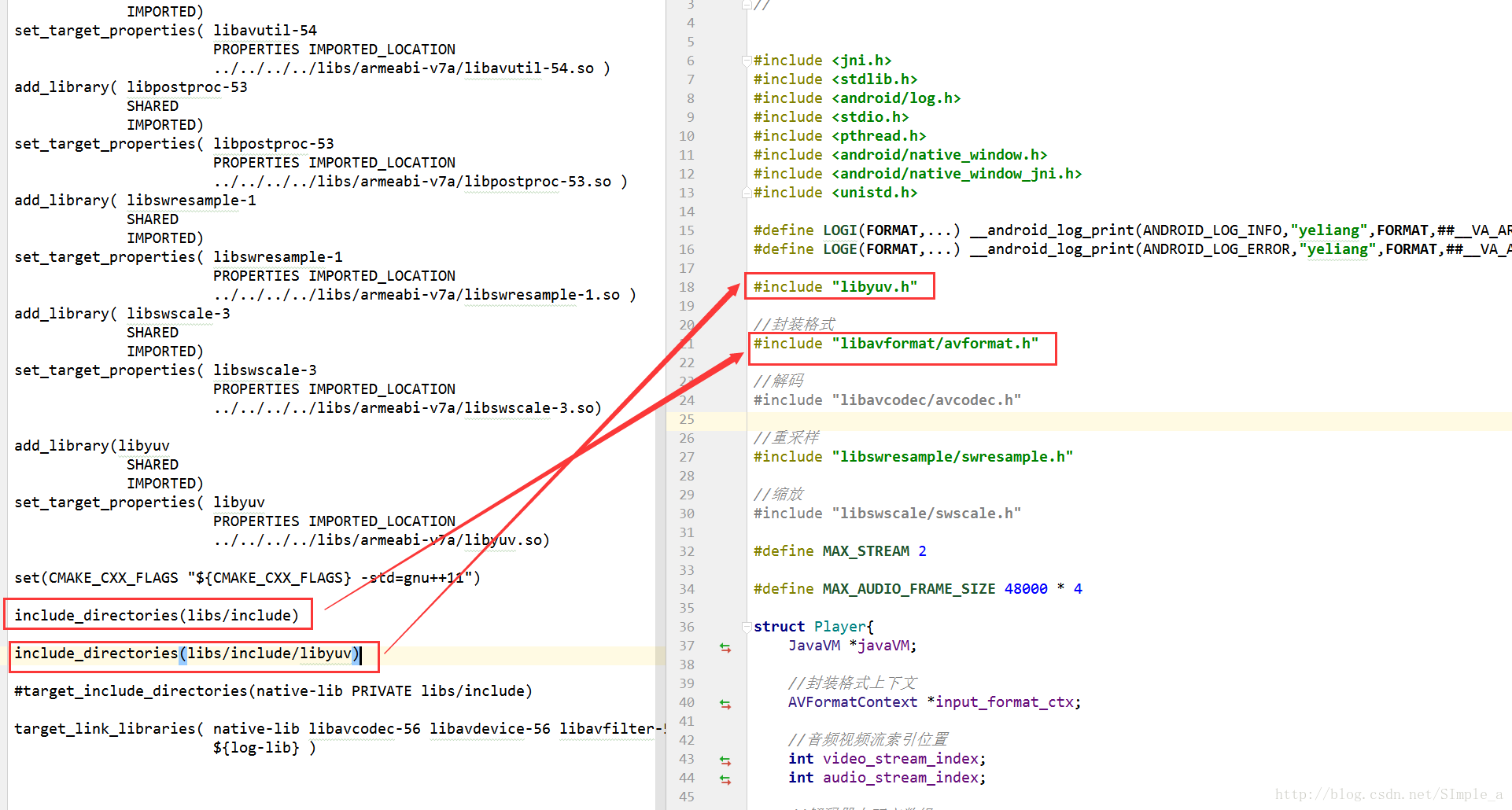Image resolution: width=1512 pixels, height=810 pixels.
Task: Click line number 25 in the gutter
Action: pos(687,419)
